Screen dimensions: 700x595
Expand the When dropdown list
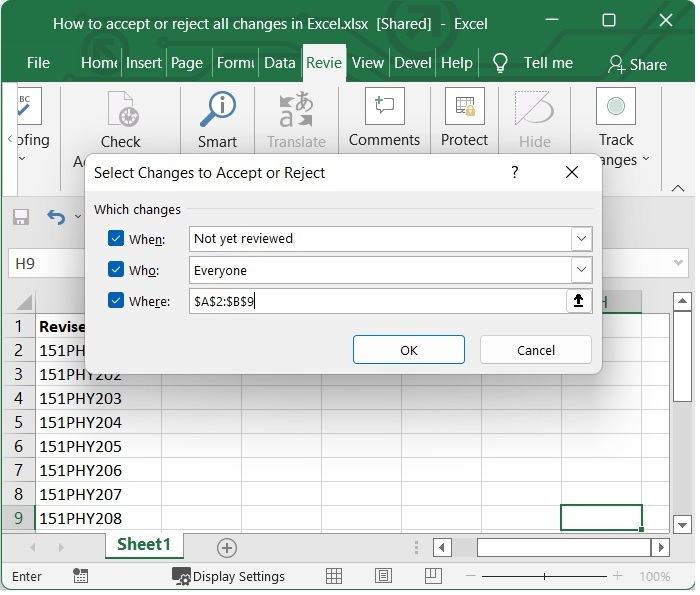click(581, 239)
